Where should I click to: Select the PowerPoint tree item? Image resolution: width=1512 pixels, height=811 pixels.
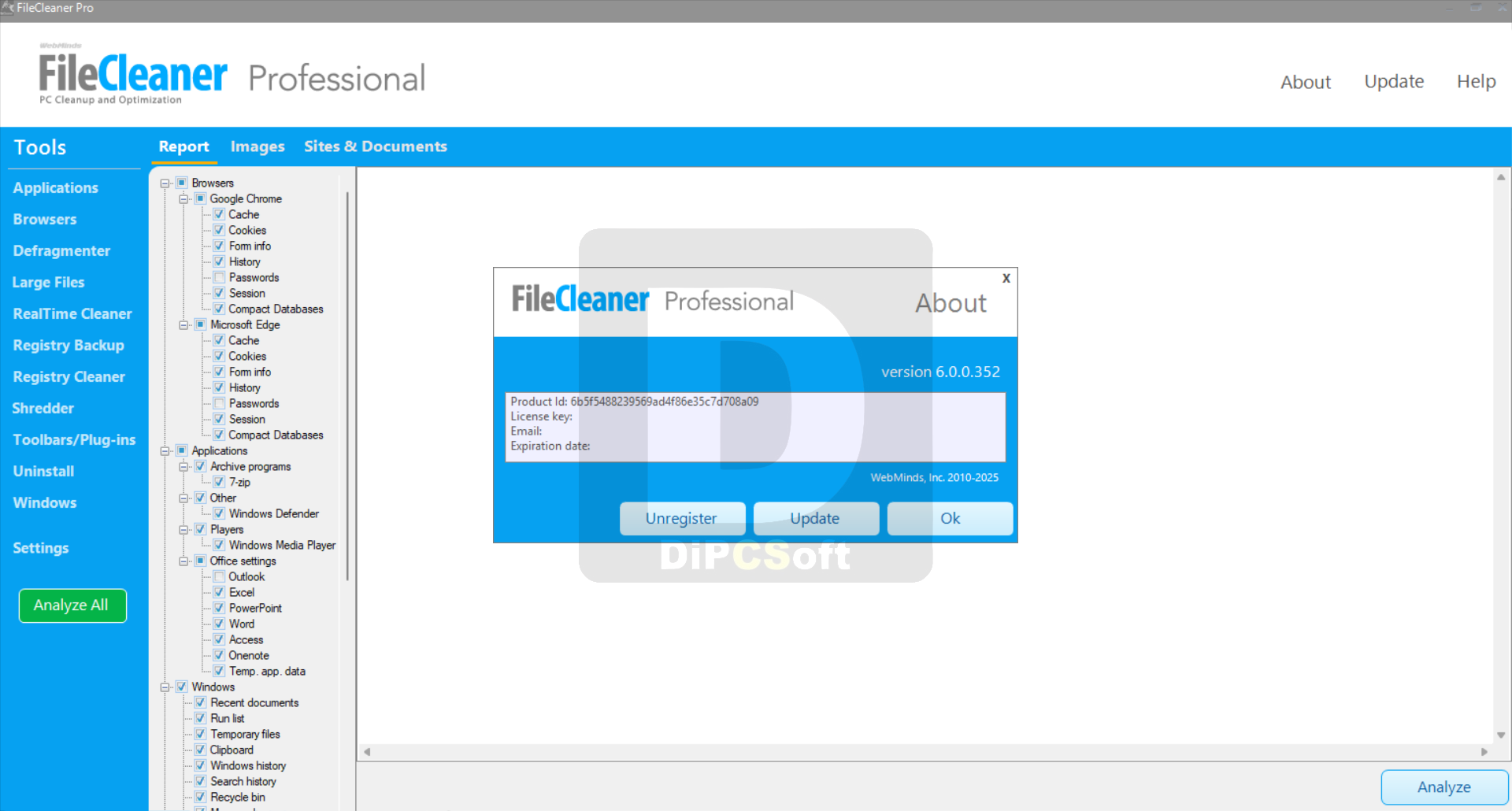click(255, 609)
